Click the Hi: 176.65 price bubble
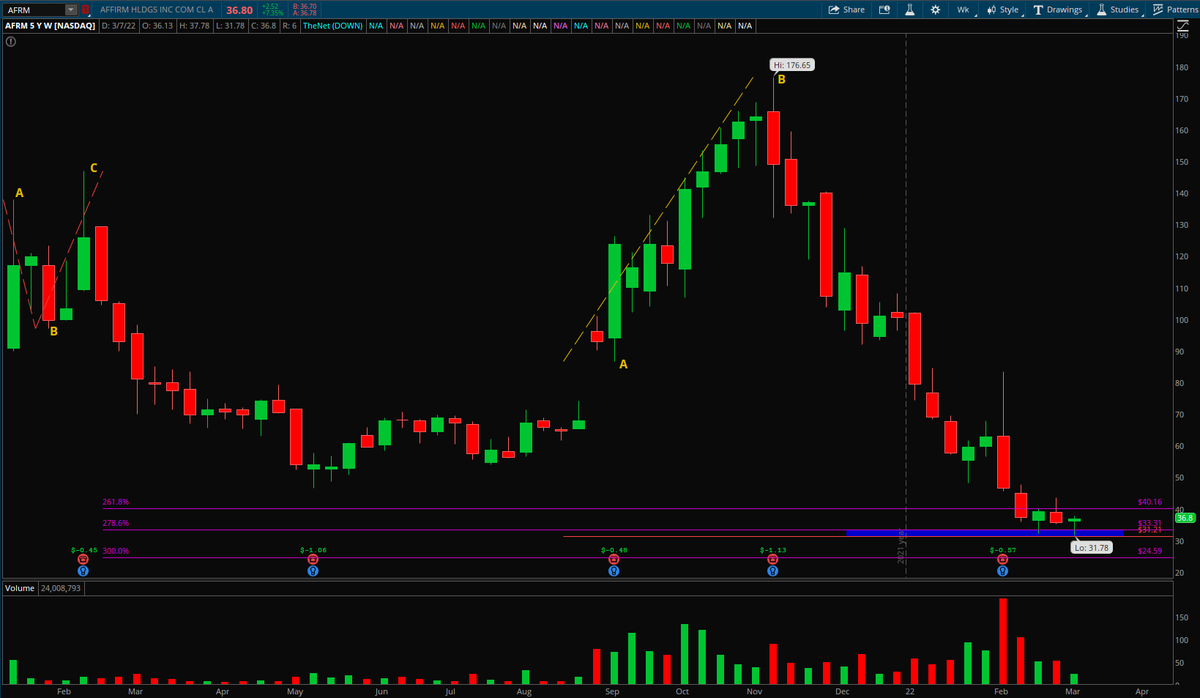This screenshot has width=1200, height=698. coord(793,64)
